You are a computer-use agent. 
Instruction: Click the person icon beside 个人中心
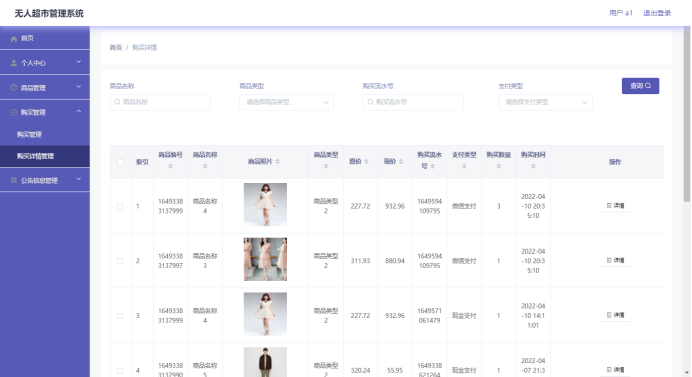click(x=14, y=63)
